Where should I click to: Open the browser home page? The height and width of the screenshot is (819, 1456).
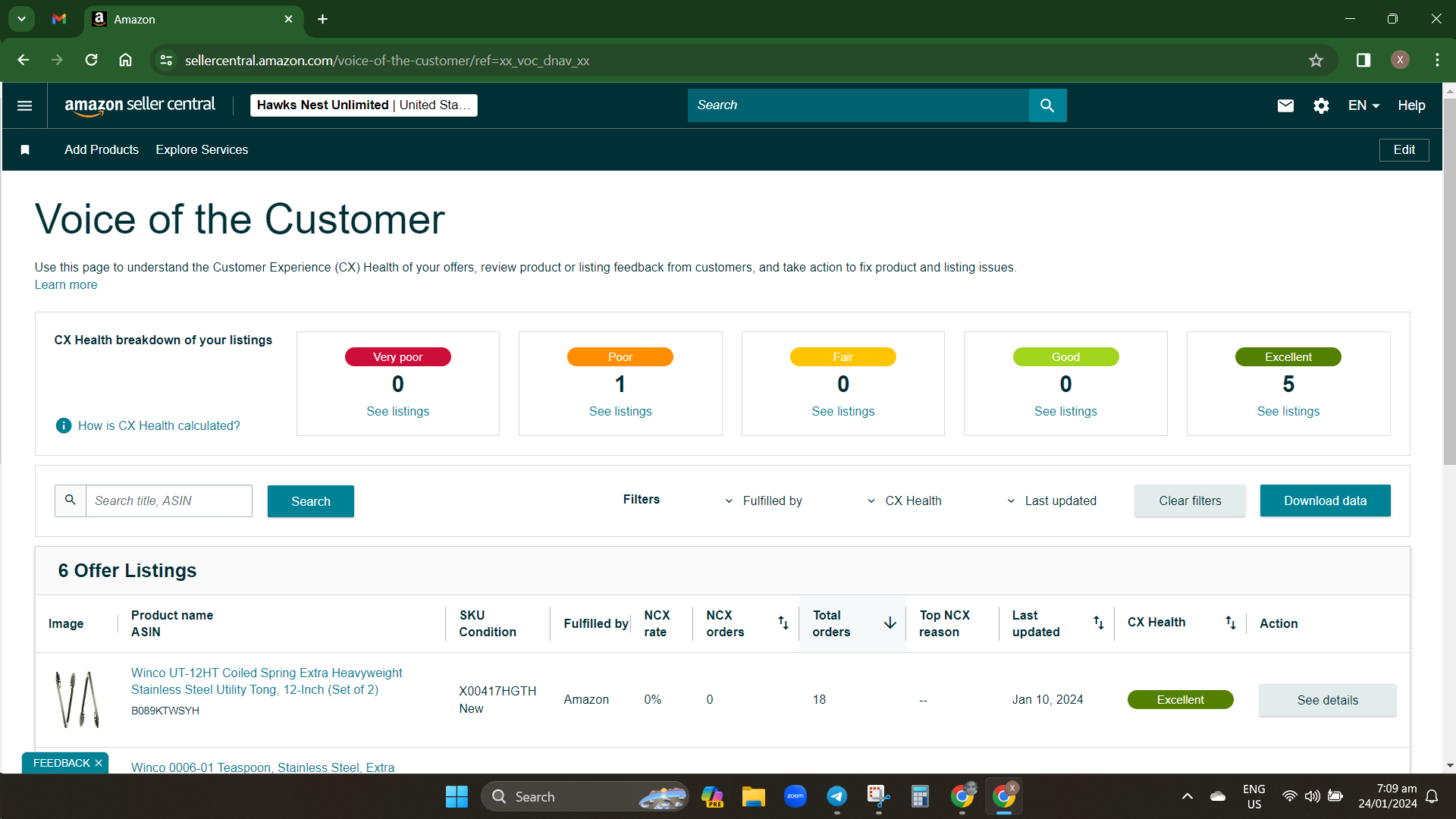126,60
